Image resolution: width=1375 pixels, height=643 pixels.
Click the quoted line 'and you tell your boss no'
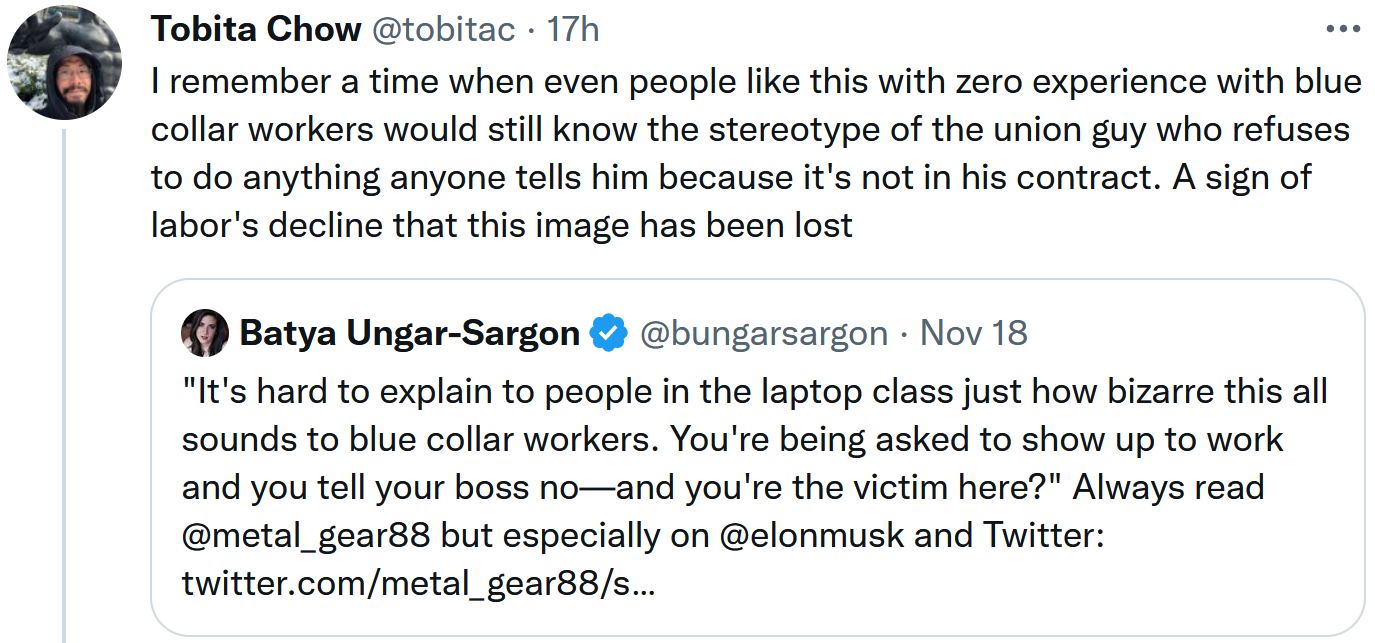722,487
